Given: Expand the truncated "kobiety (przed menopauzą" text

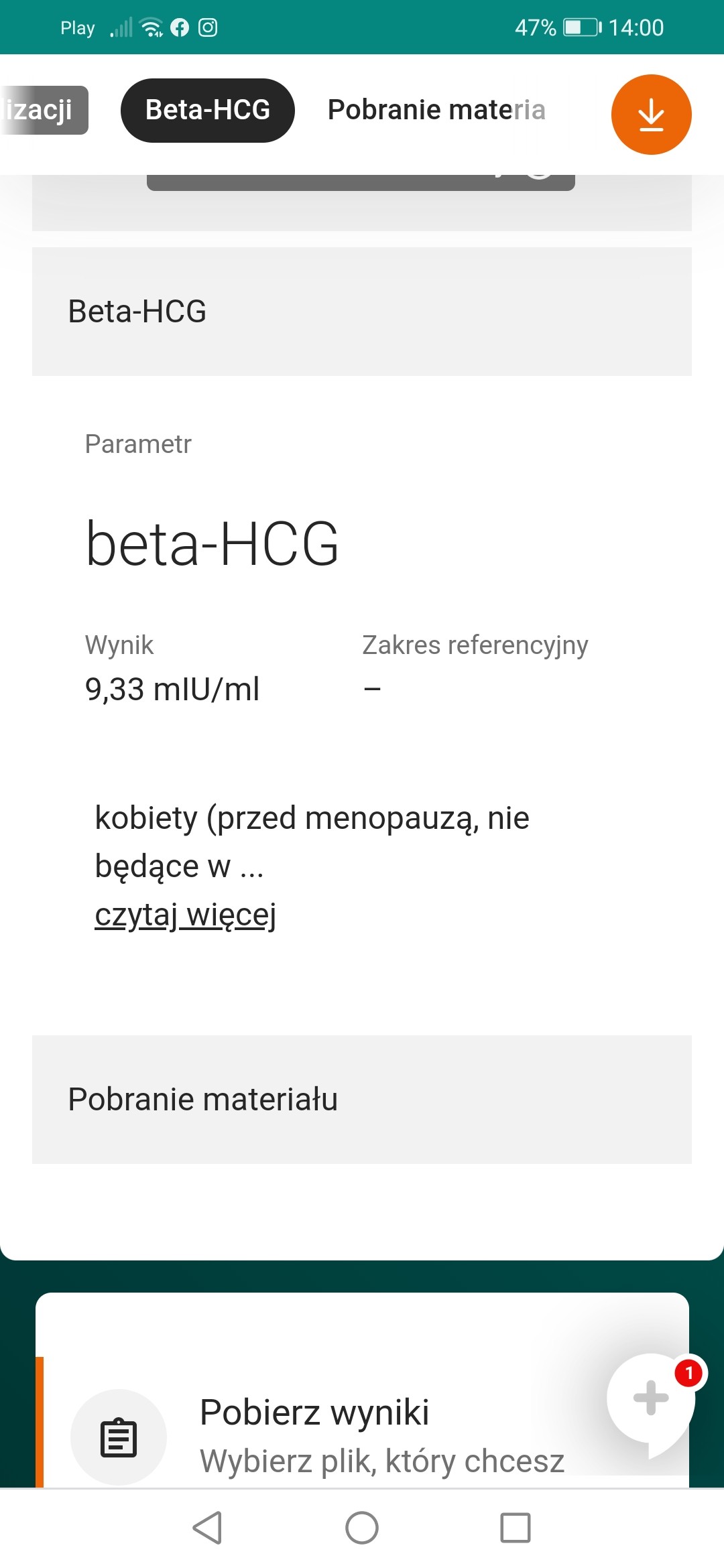Looking at the screenshot, I should tap(312, 841).
